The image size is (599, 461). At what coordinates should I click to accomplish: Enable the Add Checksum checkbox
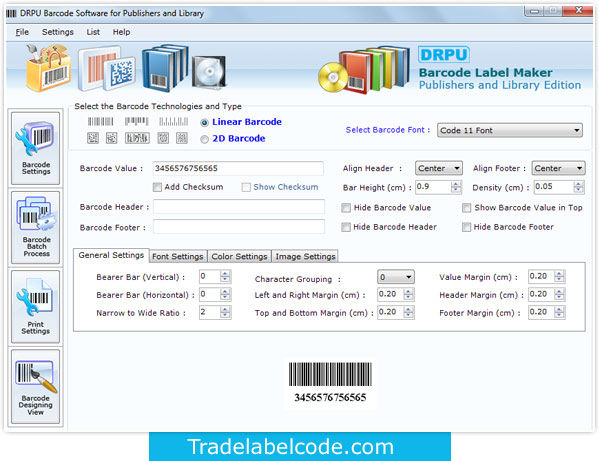[x=157, y=187]
